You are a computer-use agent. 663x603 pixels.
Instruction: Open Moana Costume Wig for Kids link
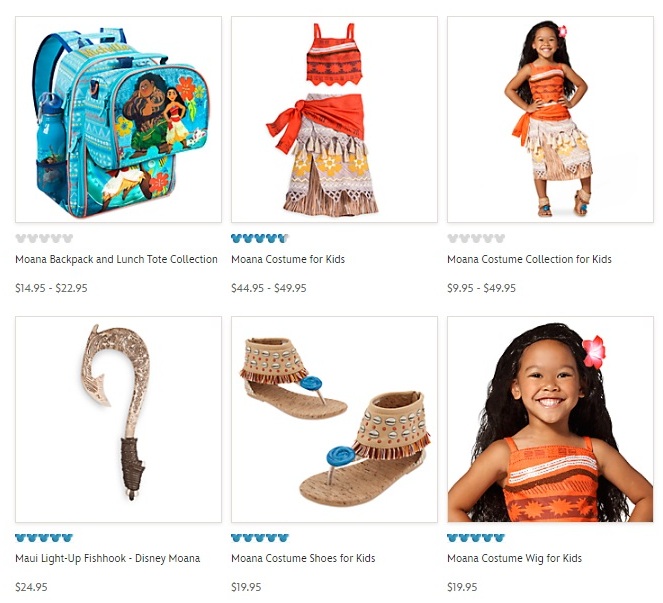[515, 559]
